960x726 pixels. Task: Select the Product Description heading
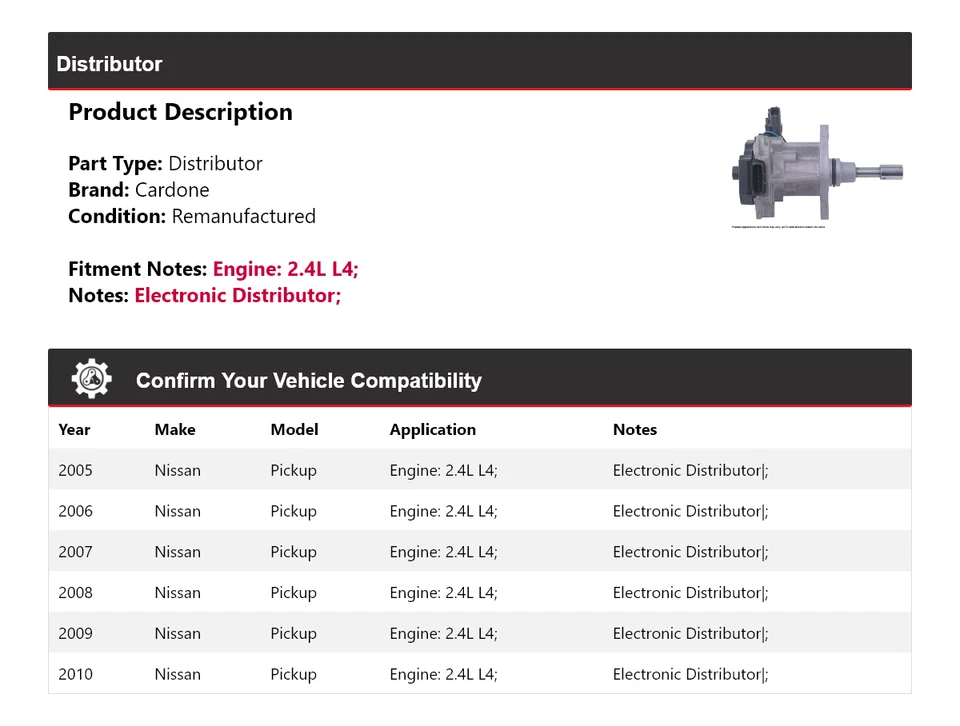click(x=180, y=112)
